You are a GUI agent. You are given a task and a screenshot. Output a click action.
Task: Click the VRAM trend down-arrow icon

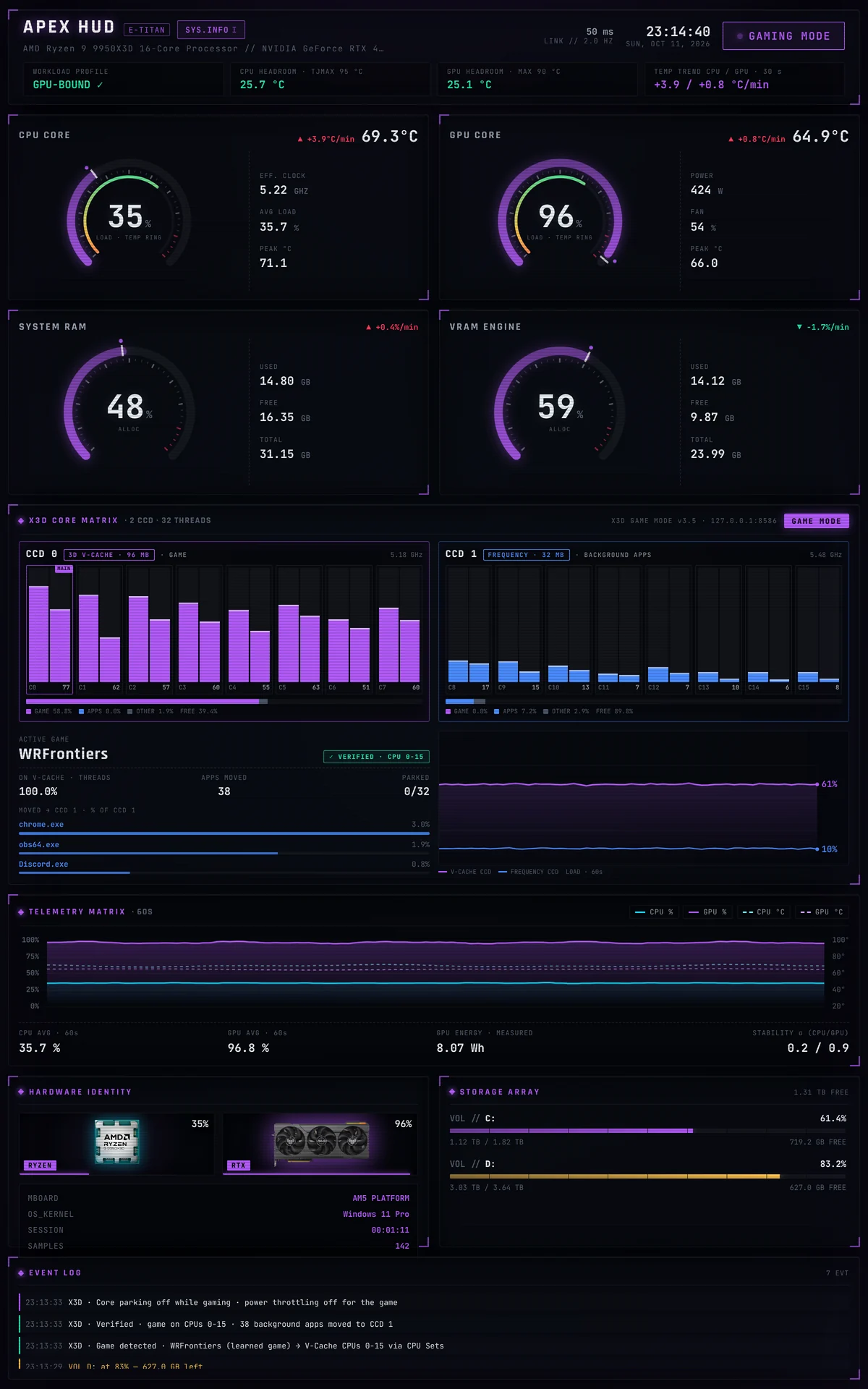[x=799, y=327]
